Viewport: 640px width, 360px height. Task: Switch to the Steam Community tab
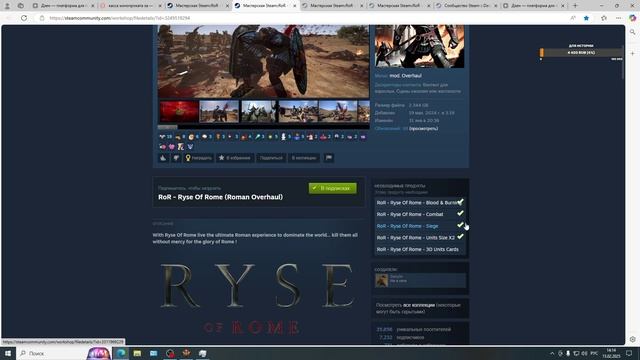point(467,6)
